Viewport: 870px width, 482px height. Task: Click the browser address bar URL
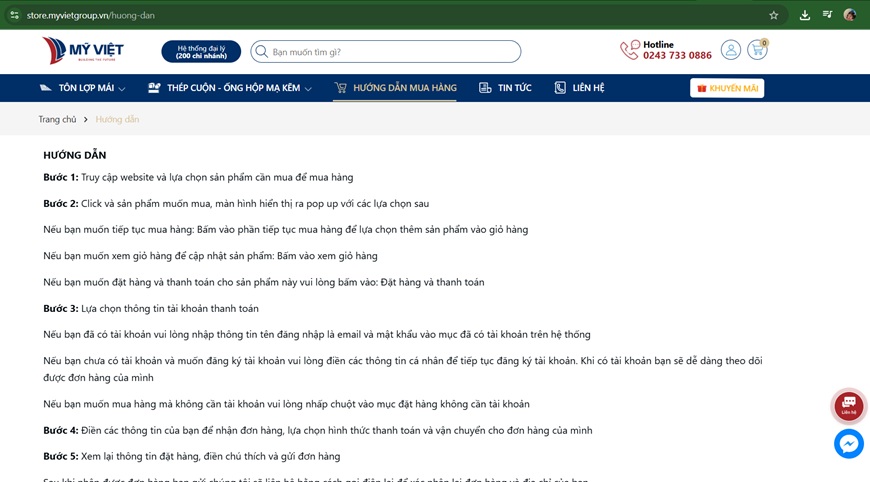[x=90, y=16]
